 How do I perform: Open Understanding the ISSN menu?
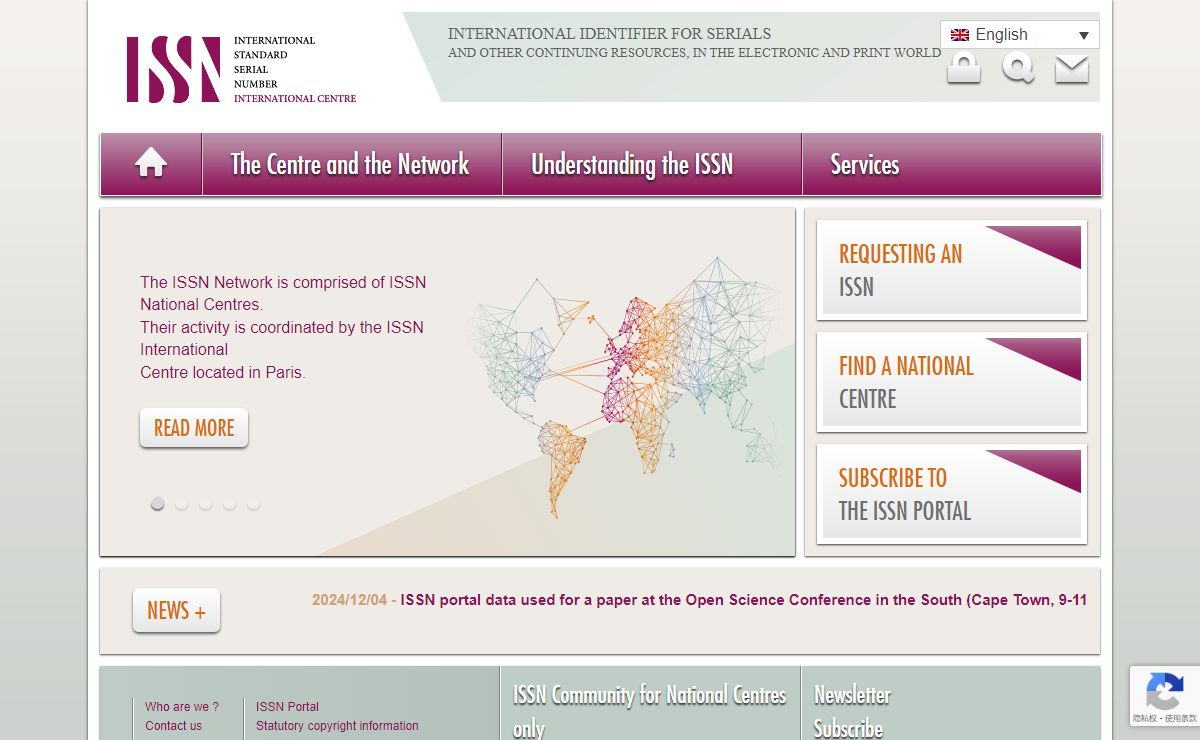coord(652,164)
